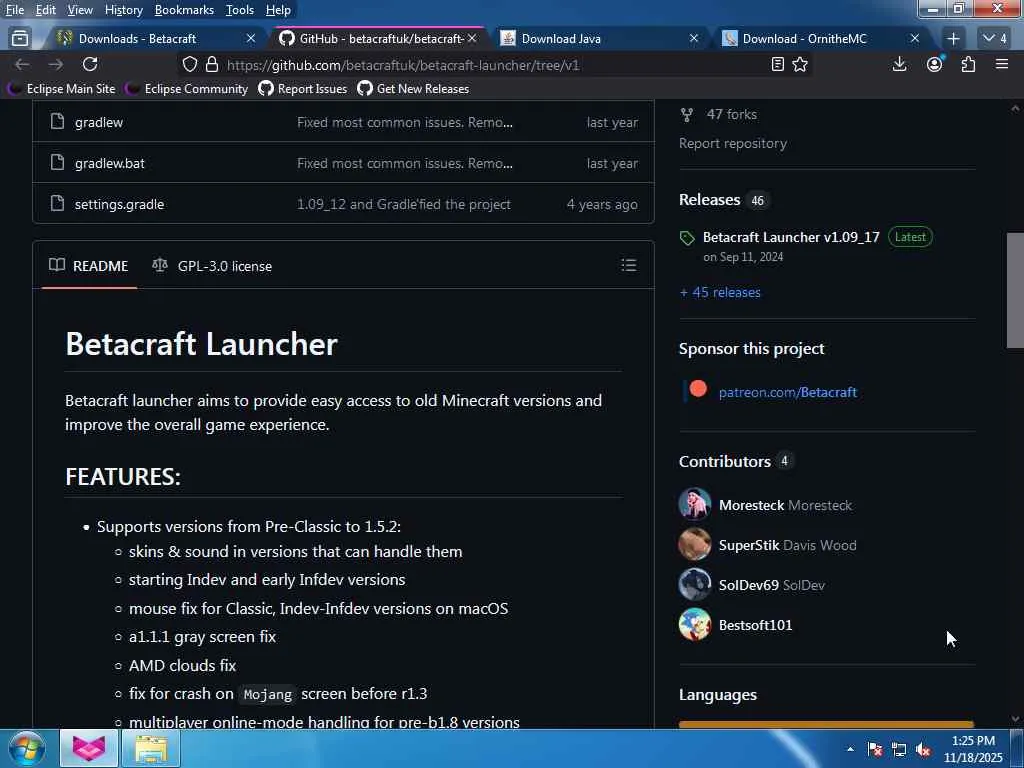1024x768 pixels.
Task: Open SolDev69's avatar
Action: [694, 584]
